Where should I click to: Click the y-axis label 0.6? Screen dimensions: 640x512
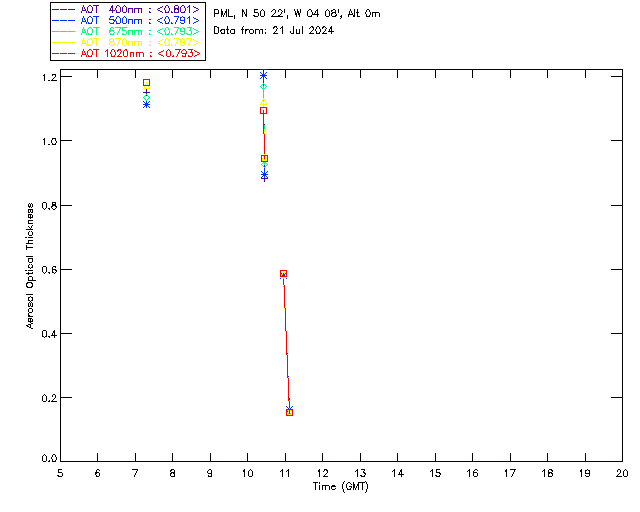[49, 269]
